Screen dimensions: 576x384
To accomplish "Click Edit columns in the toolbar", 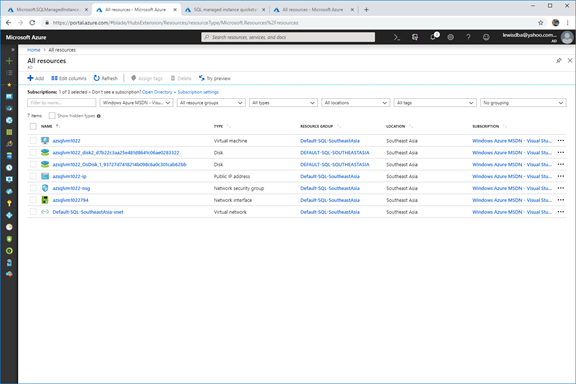I will pyautogui.click(x=69, y=78).
